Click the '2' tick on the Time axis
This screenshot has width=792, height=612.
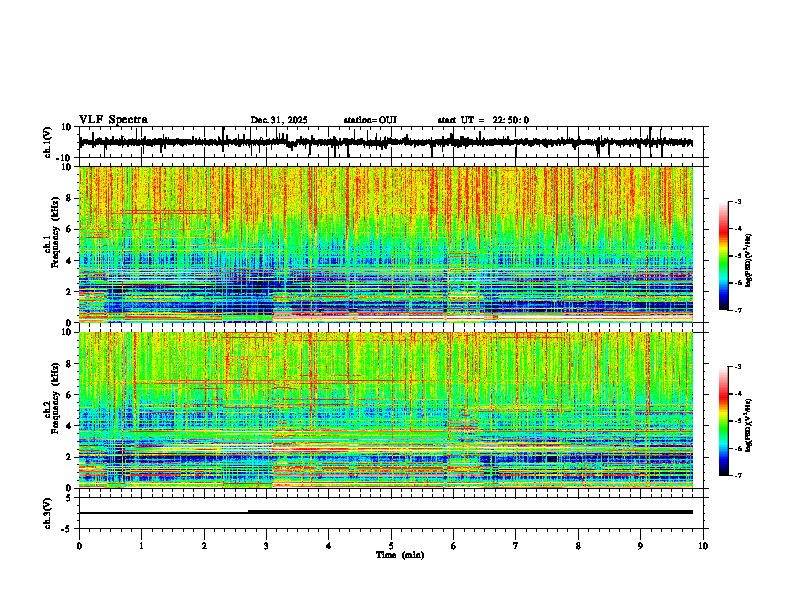(204, 546)
